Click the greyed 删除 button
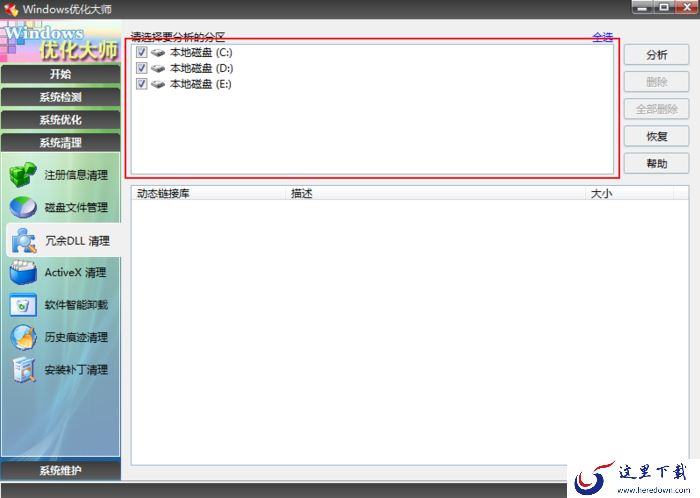700x498 pixels. pos(656,82)
